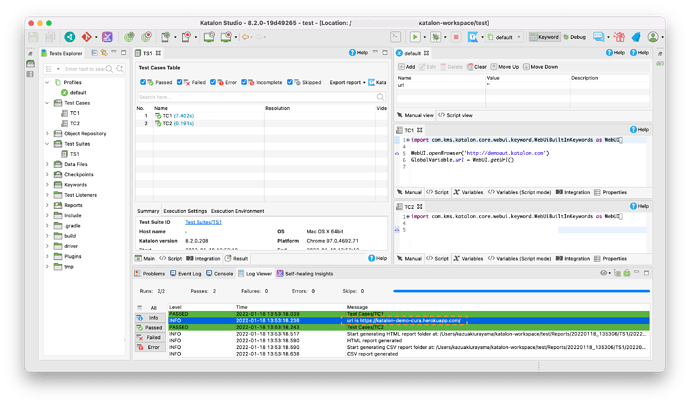
Task: Open the Run button dropdown arrow
Action: click(x=425, y=37)
